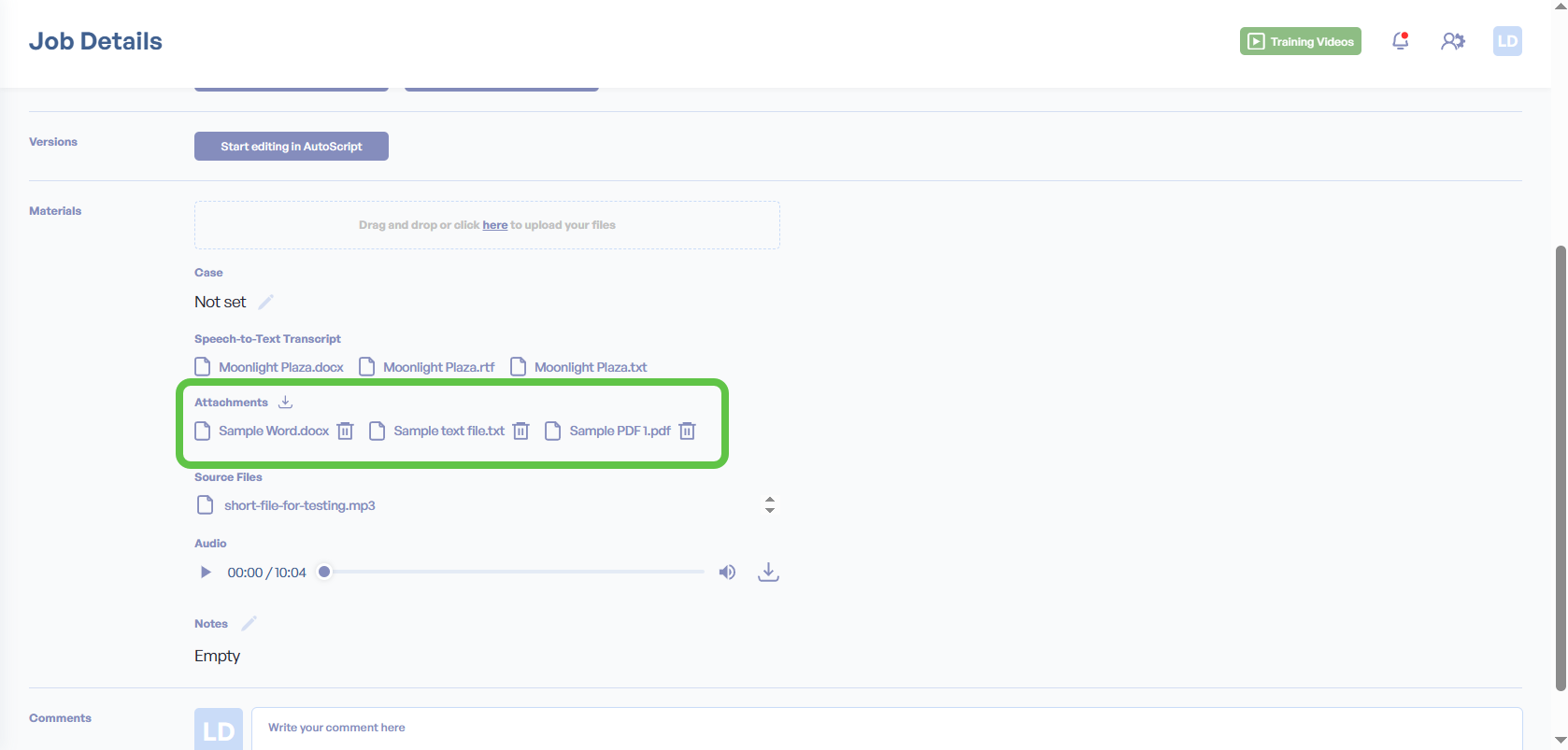Screen dimensions: 1568x750
Task: Click the comment input field
Action: coord(886,728)
